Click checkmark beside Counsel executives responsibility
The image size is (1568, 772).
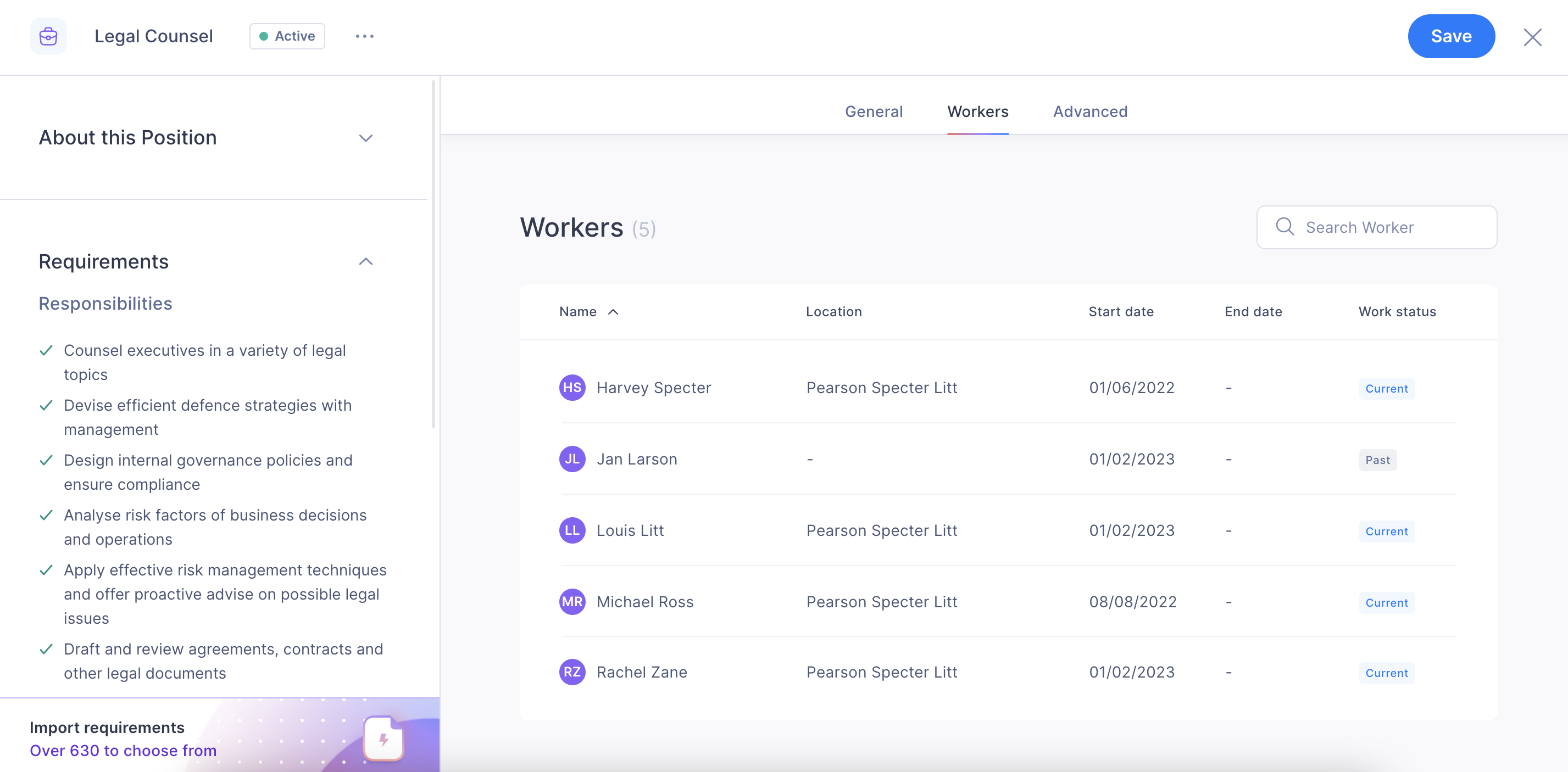point(46,350)
